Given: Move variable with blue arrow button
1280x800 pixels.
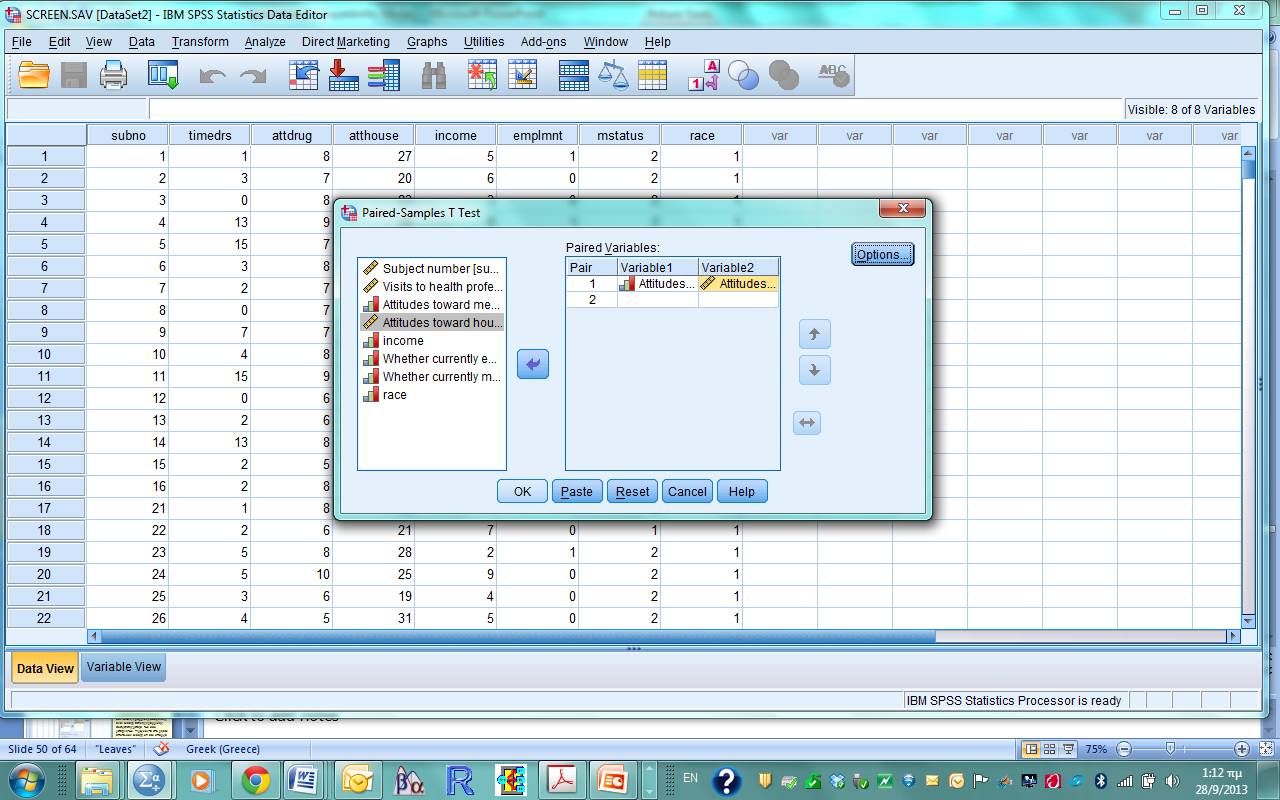Looking at the screenshot, I should tap(533, 365).
